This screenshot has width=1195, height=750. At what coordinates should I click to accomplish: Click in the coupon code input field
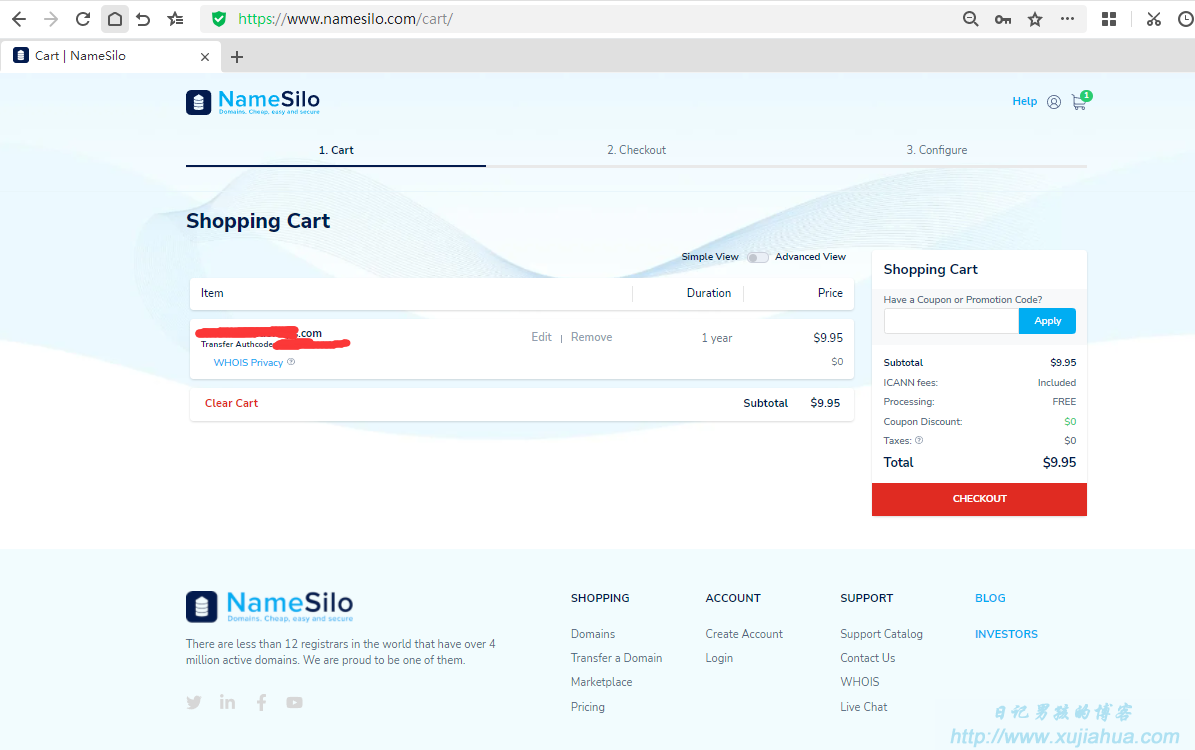(x=951, y=321)
